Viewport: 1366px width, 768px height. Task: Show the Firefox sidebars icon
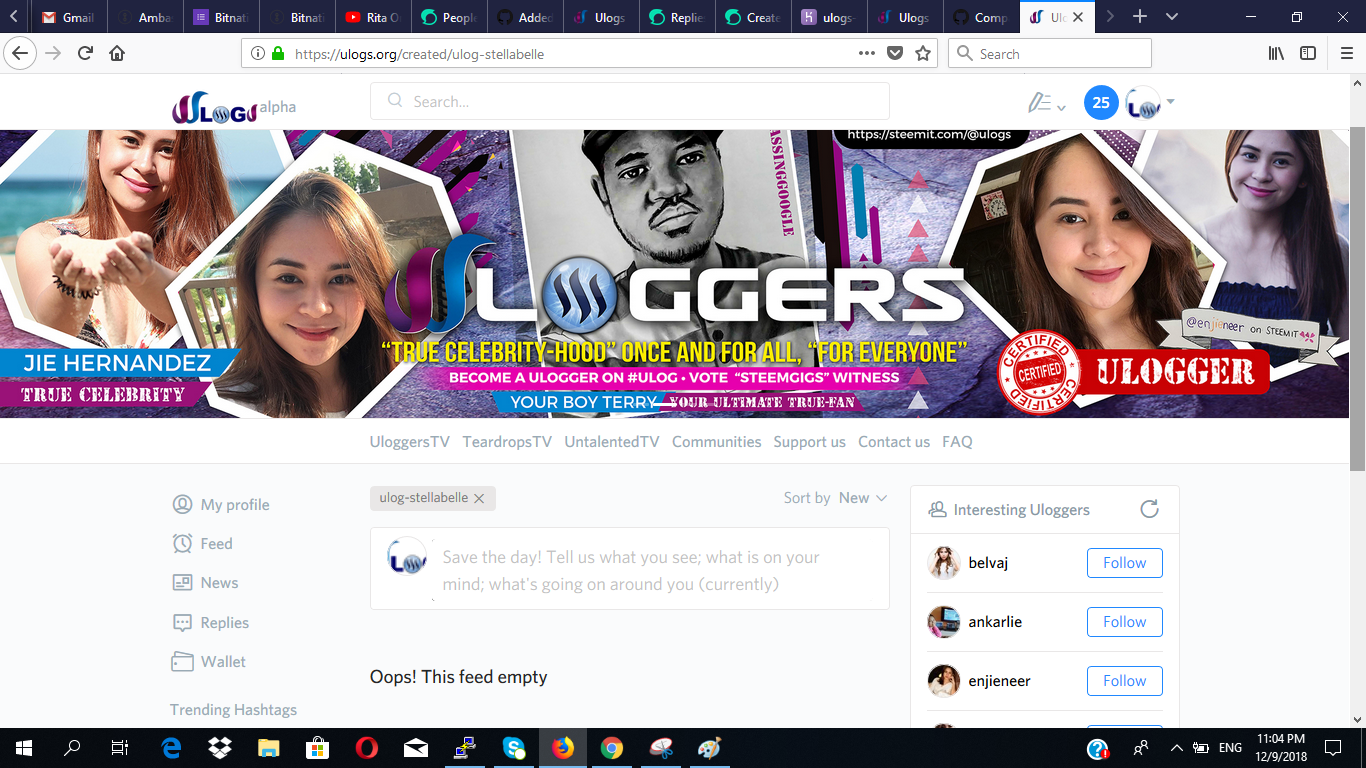[1308, 53]
